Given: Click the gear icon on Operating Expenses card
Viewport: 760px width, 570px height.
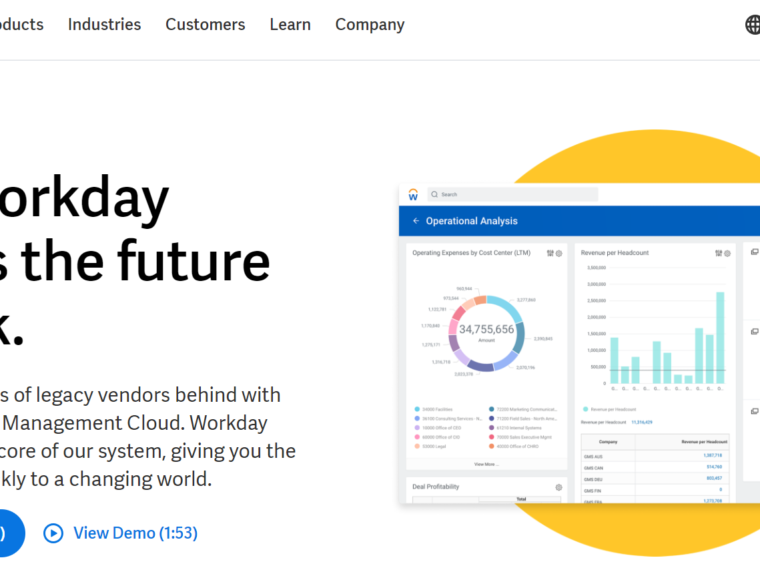Looking at the screenshot, I should (559, 253).
